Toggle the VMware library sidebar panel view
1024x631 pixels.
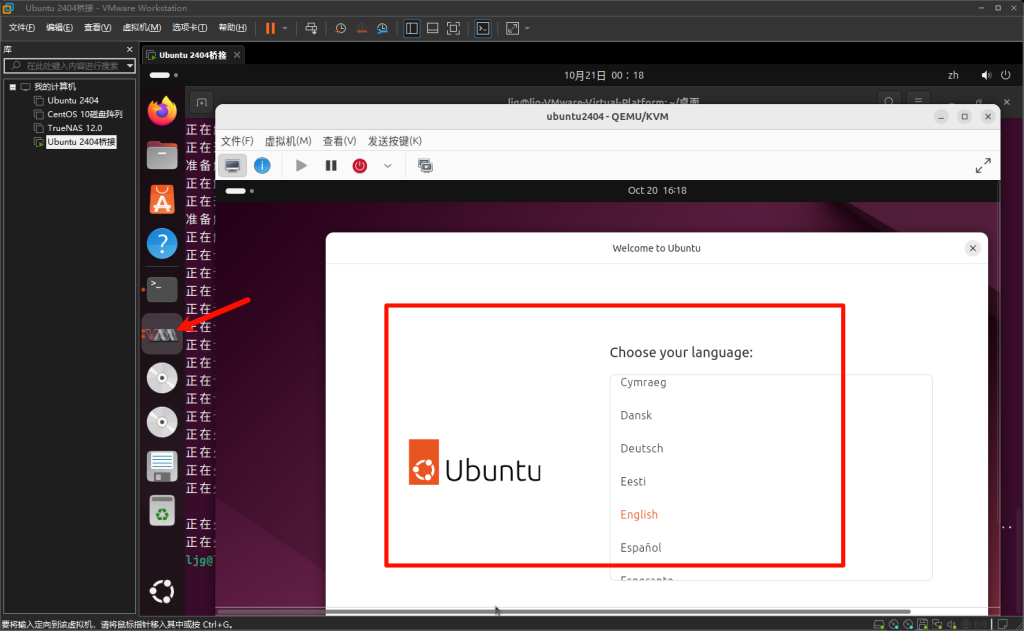pyautogui.click(x=411, y=28)
